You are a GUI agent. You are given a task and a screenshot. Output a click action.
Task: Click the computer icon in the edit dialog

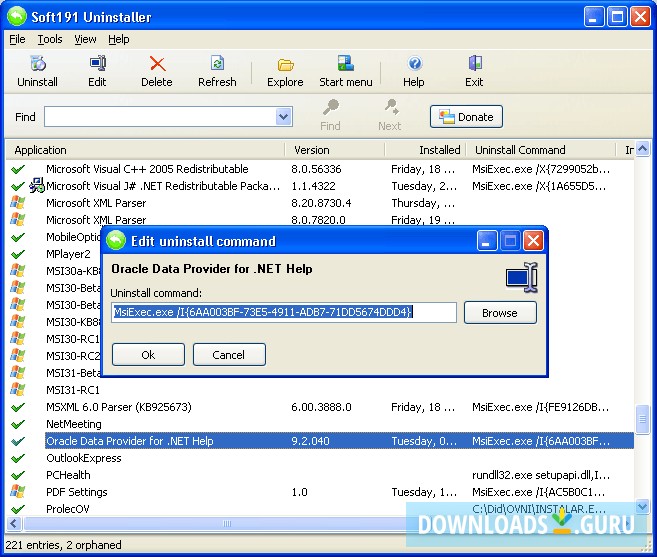522,277
